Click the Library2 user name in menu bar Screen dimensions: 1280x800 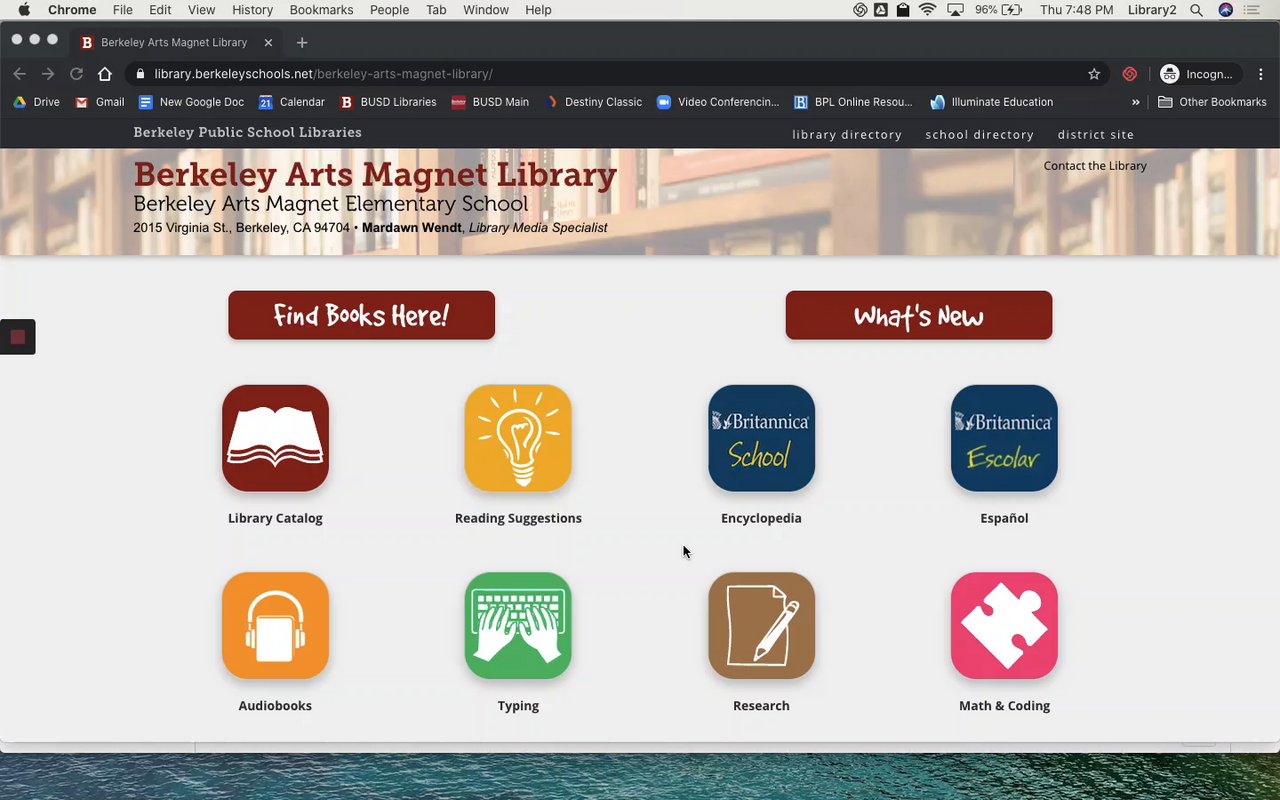click(x=1152, y=10)
